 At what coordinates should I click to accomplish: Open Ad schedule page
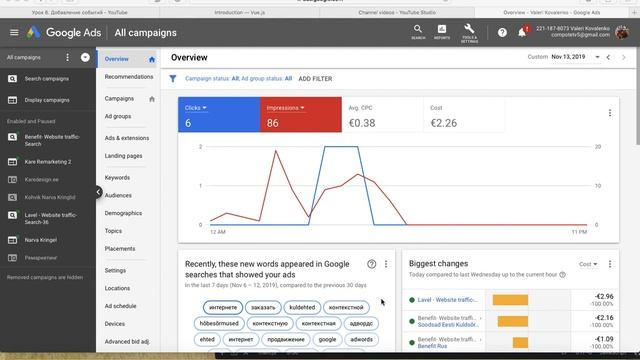(120, 306)
